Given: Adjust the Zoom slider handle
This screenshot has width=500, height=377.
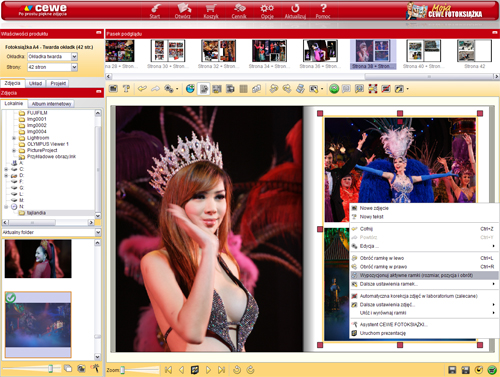Looking at the screenshot, I should (x=123, y=370).
